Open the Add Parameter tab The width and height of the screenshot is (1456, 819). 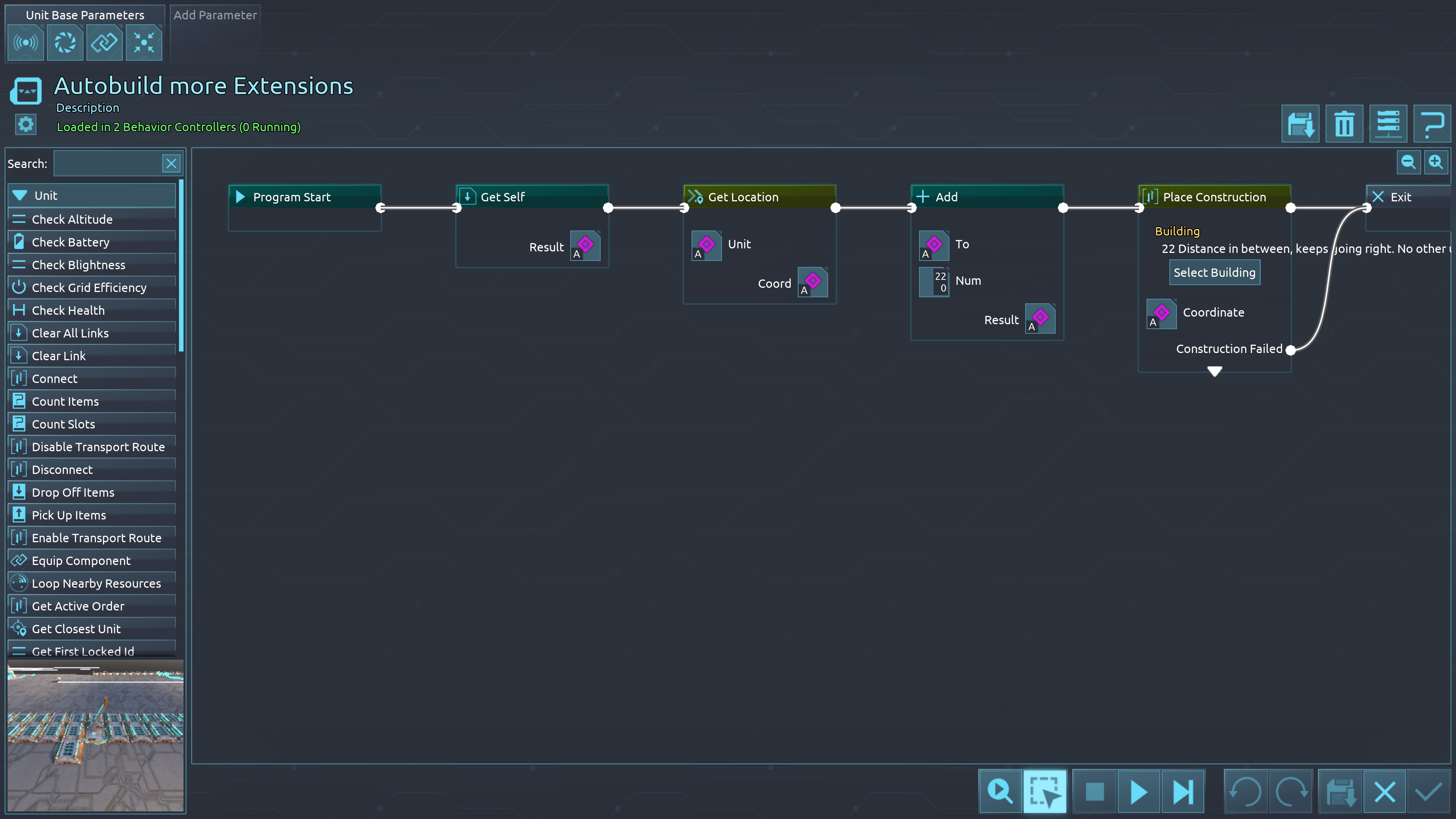215,15
